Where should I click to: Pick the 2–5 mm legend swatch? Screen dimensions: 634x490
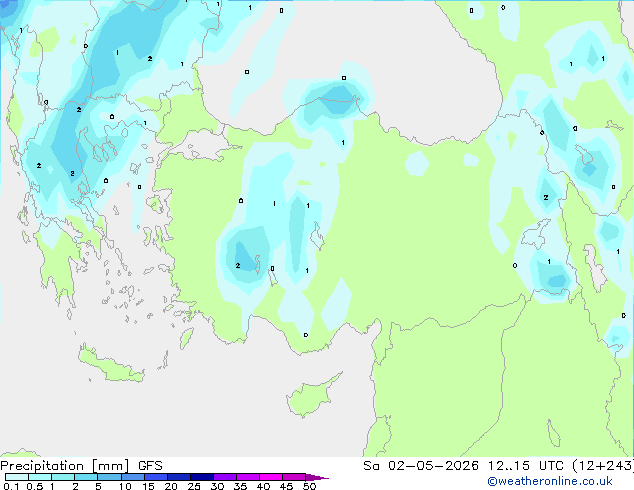pyautogui.click(x=86, y=477)
